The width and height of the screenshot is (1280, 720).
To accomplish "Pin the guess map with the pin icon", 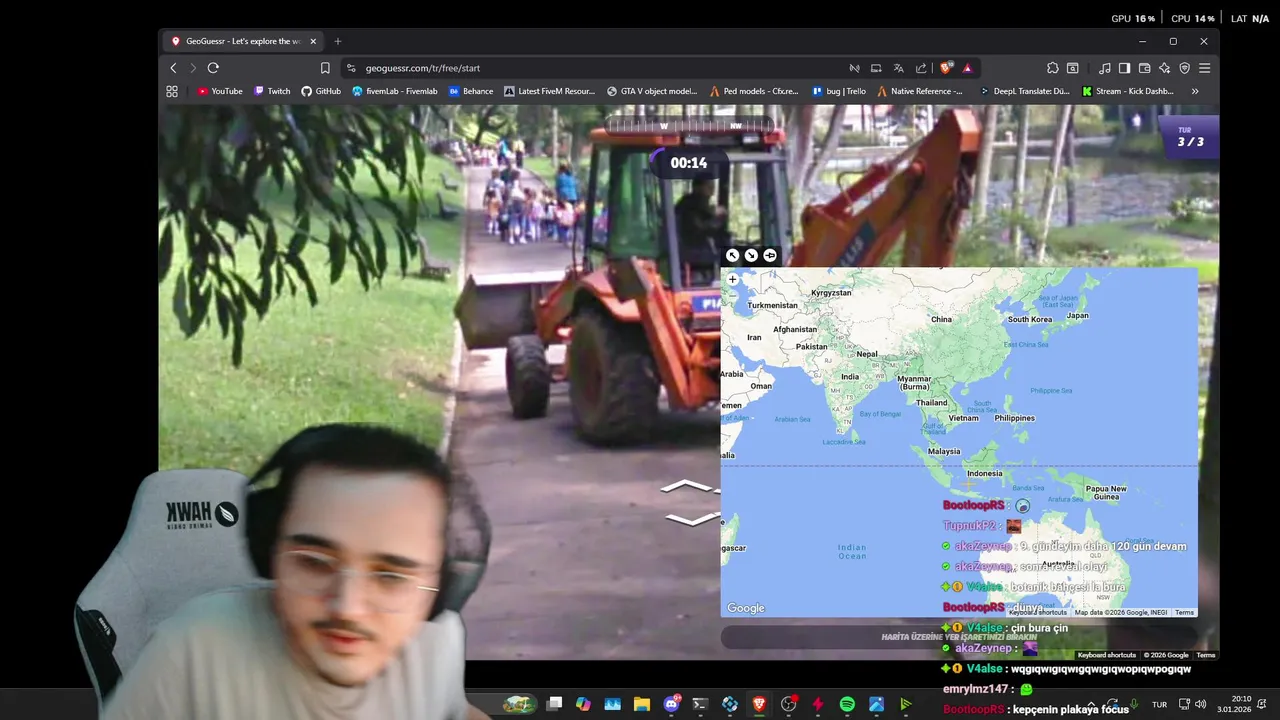I will [x=770, y=256].
